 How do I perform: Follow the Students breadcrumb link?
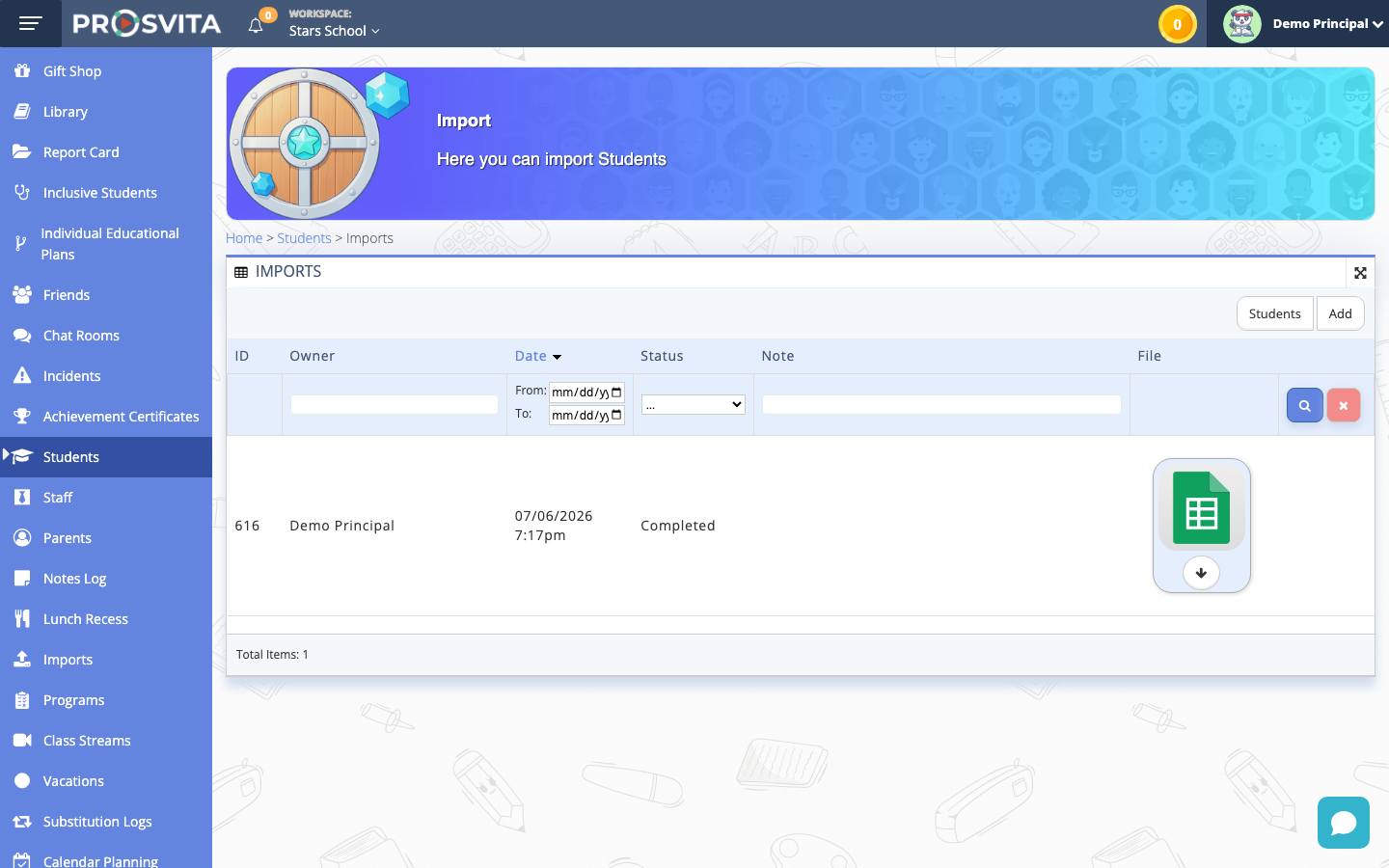click(x=304, y=238)
